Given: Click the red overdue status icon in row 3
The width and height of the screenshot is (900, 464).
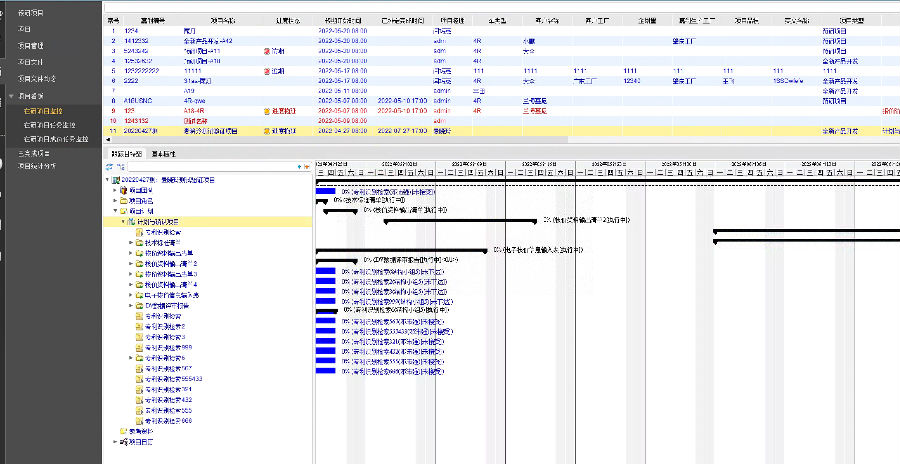Looking at the screenshot, I should point(266,49).
